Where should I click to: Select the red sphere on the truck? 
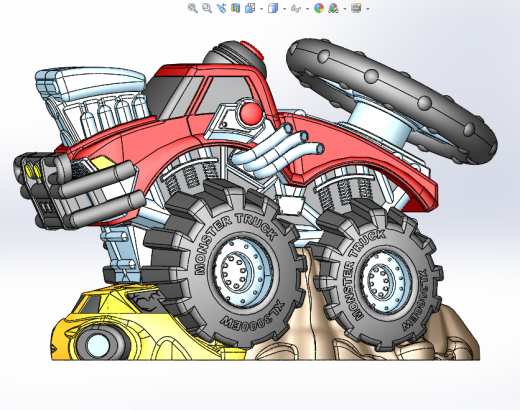[251, 113]
